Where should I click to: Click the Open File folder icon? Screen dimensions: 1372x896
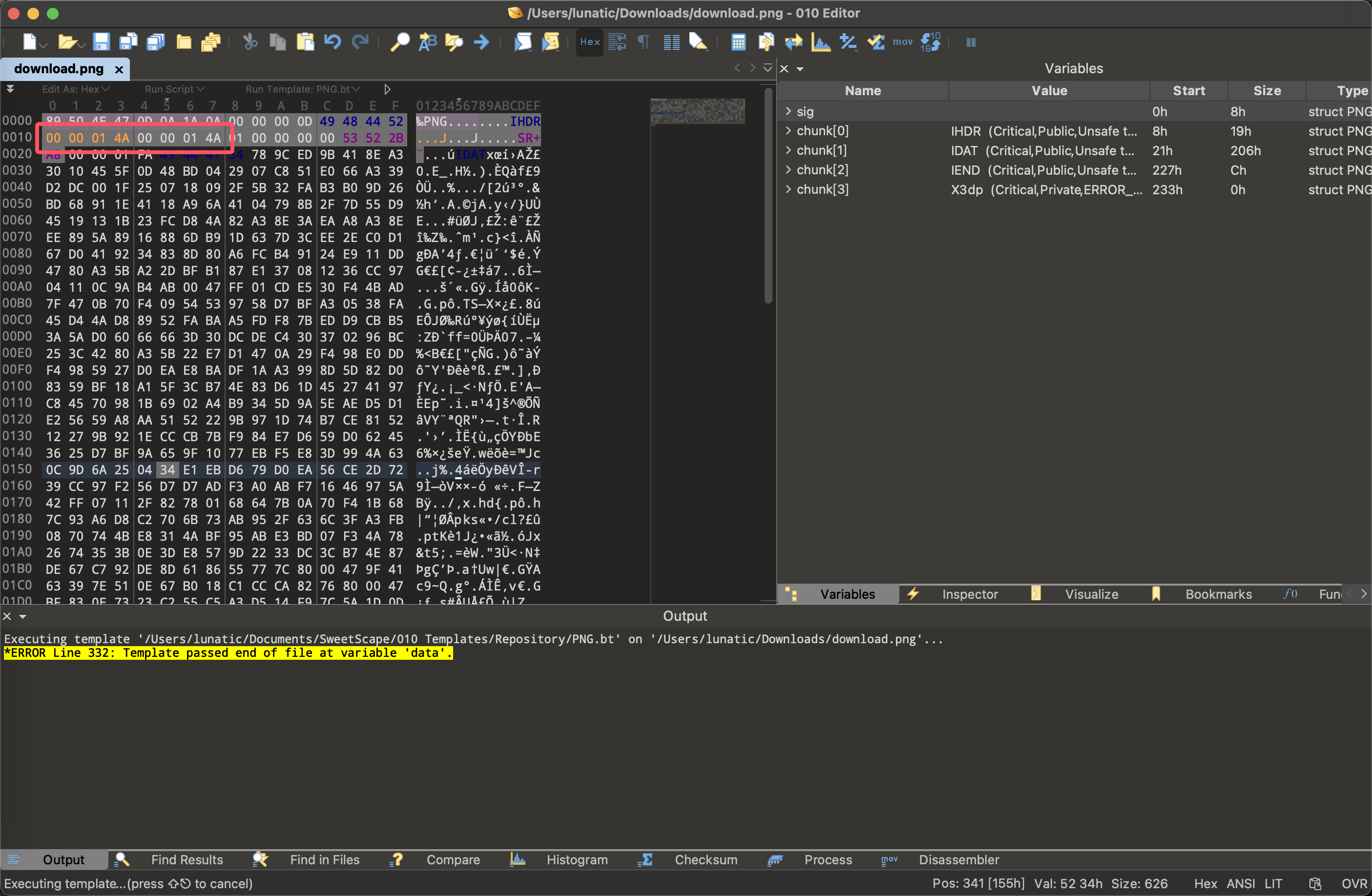click(67, 41)
